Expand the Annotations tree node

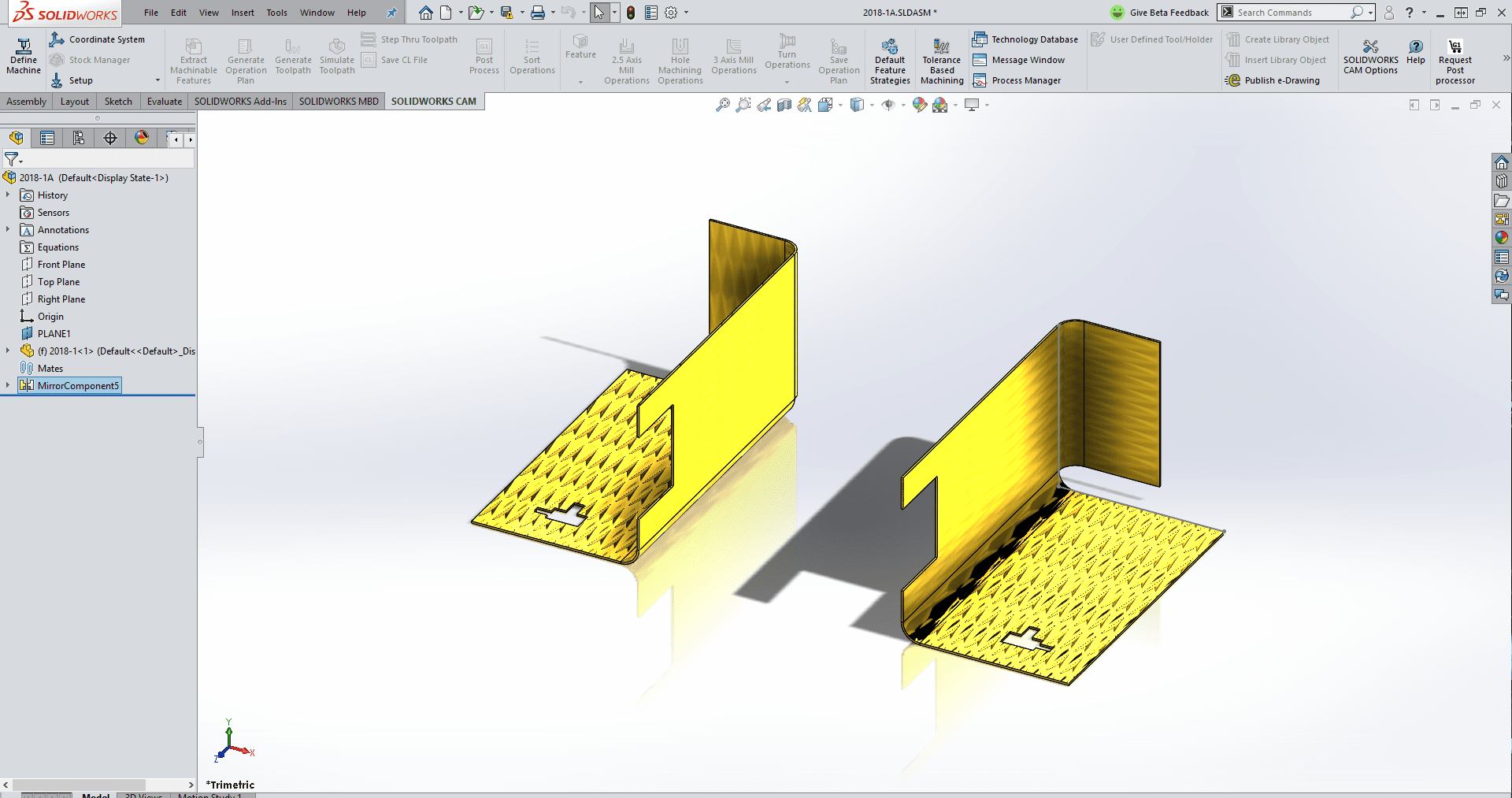[x=8, y=229]
